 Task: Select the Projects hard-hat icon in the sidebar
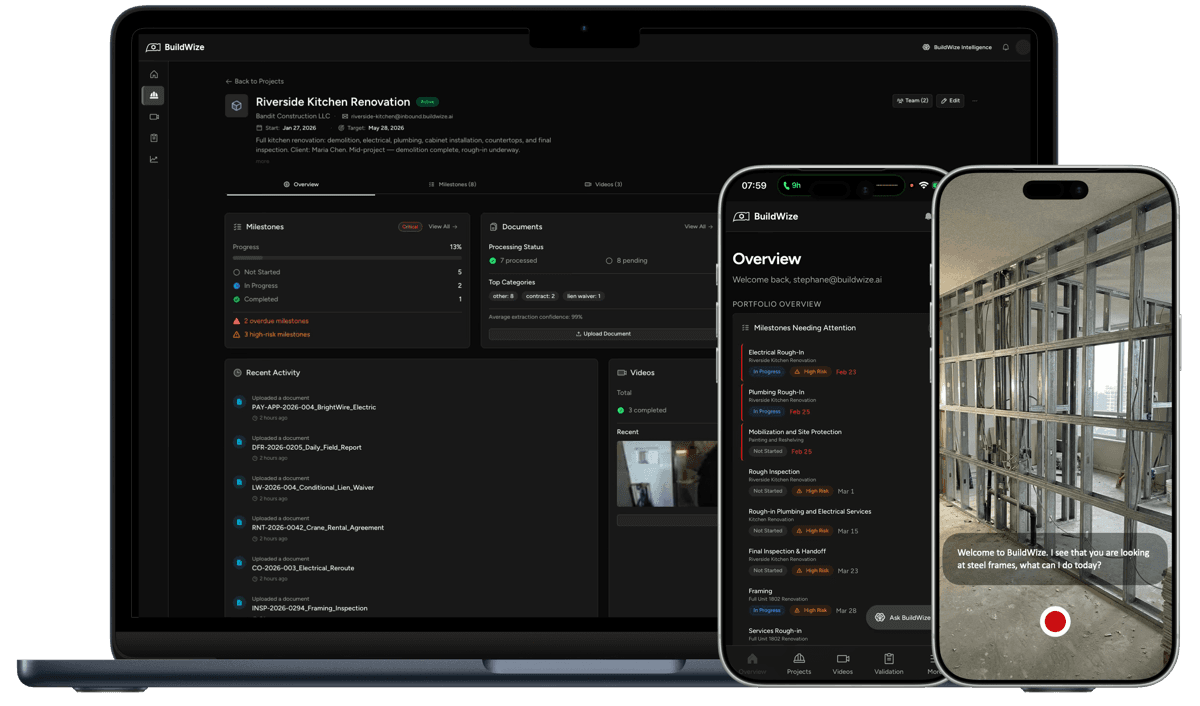pos(153,95)
